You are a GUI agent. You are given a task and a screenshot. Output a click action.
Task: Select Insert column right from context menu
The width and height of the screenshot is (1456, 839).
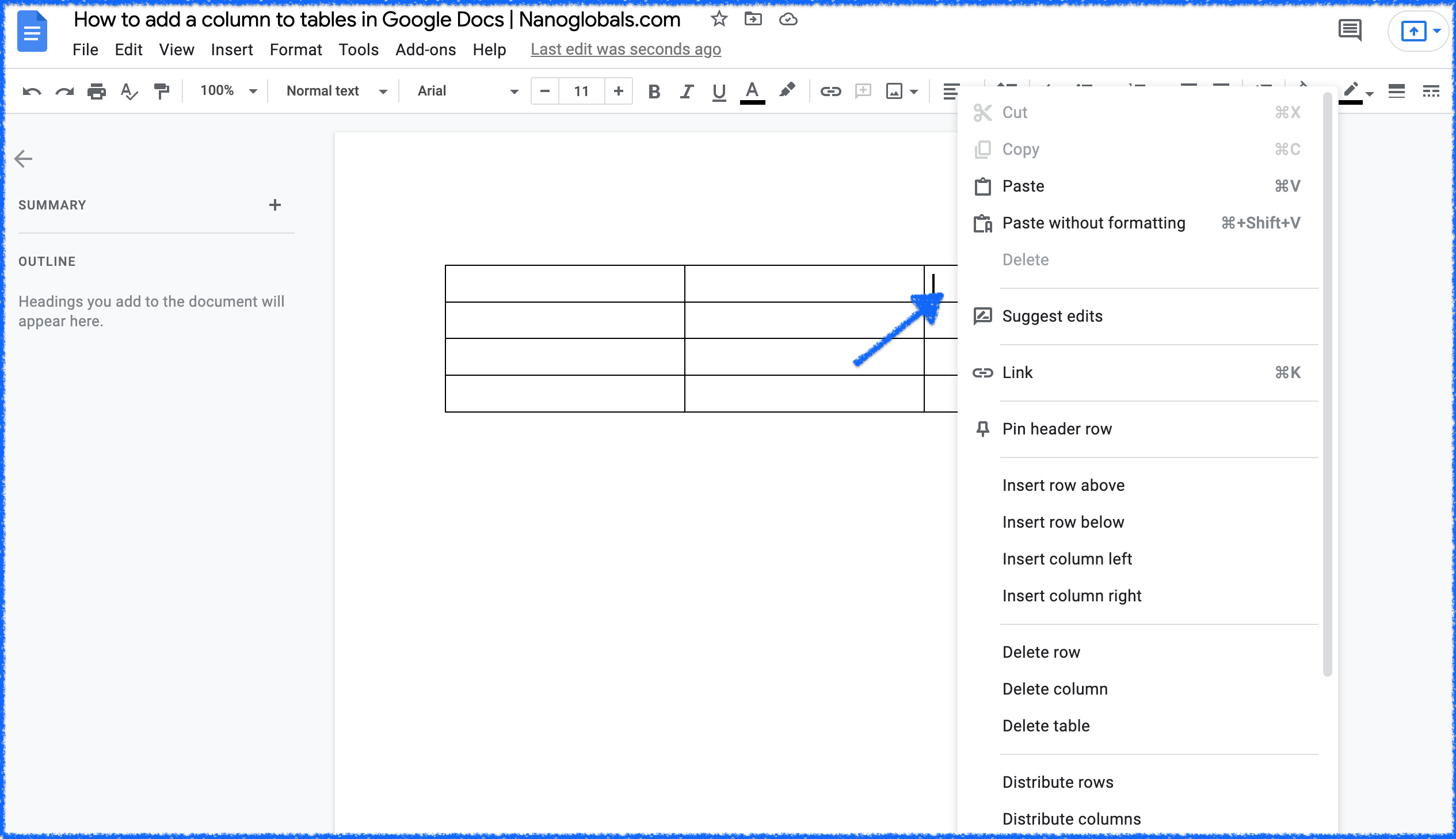point(1072,595)
